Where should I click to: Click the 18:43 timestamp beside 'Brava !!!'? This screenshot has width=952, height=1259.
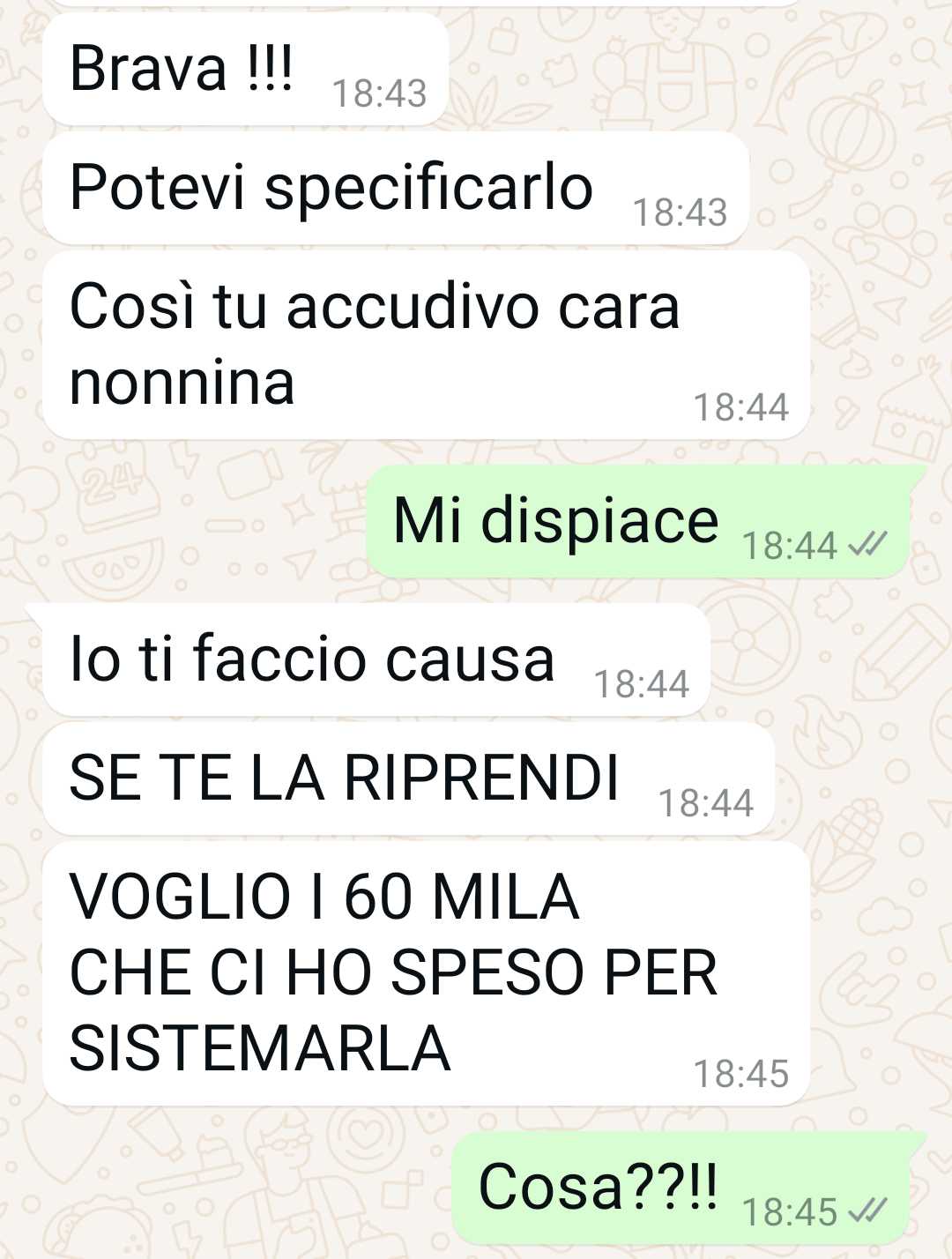click(379, 93)
